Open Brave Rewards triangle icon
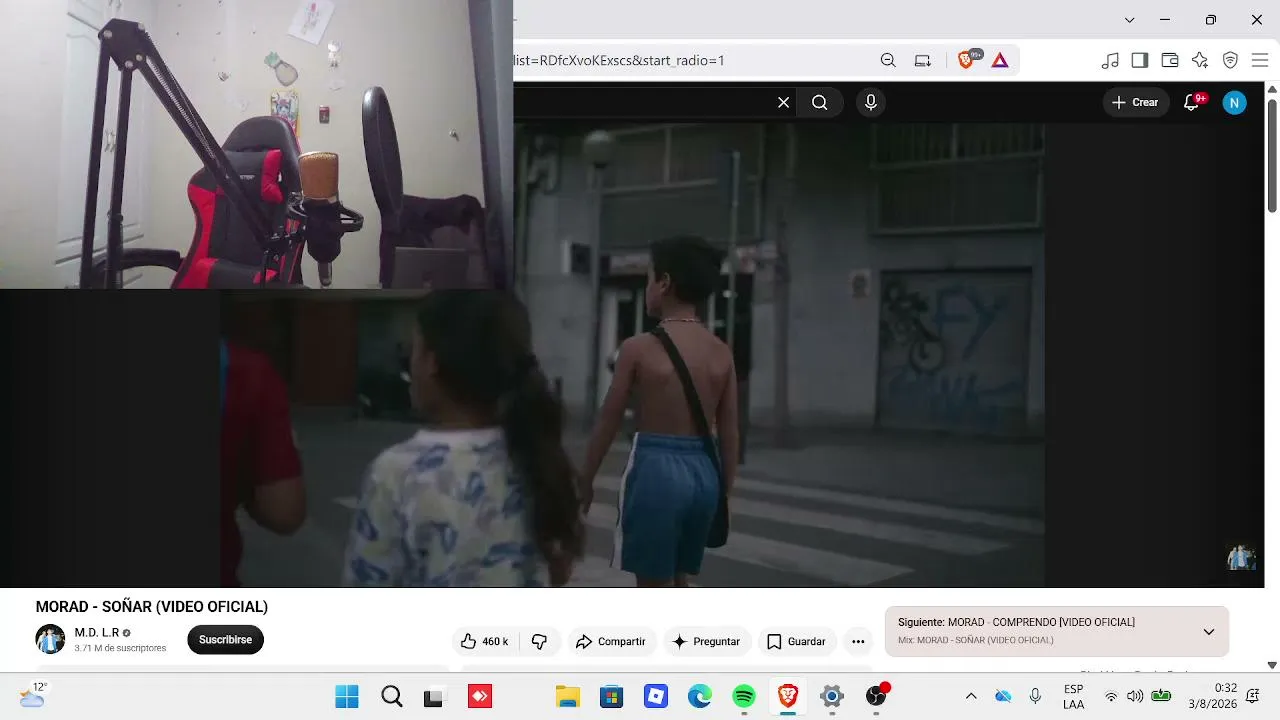Screen dimensions: 1280x720 tap(1000, 60)
